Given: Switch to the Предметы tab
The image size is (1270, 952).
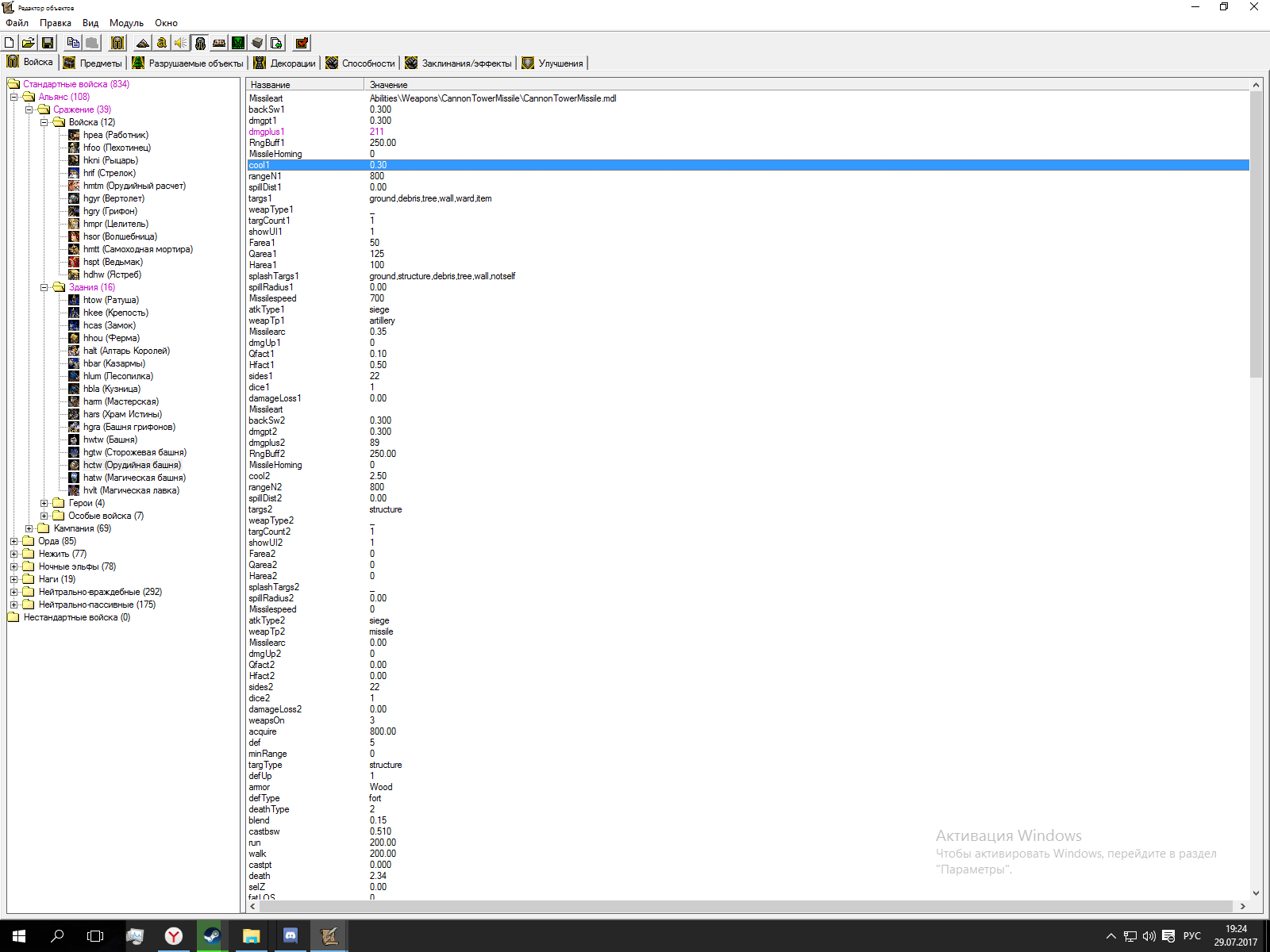Looking at the screenshot, I should (93, 63).
